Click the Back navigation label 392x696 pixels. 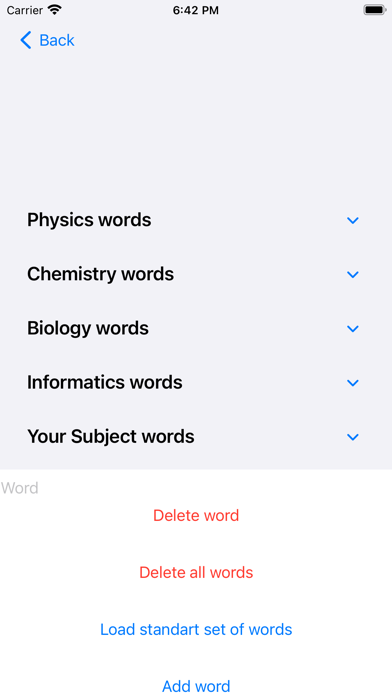click(x=57, y=40)
